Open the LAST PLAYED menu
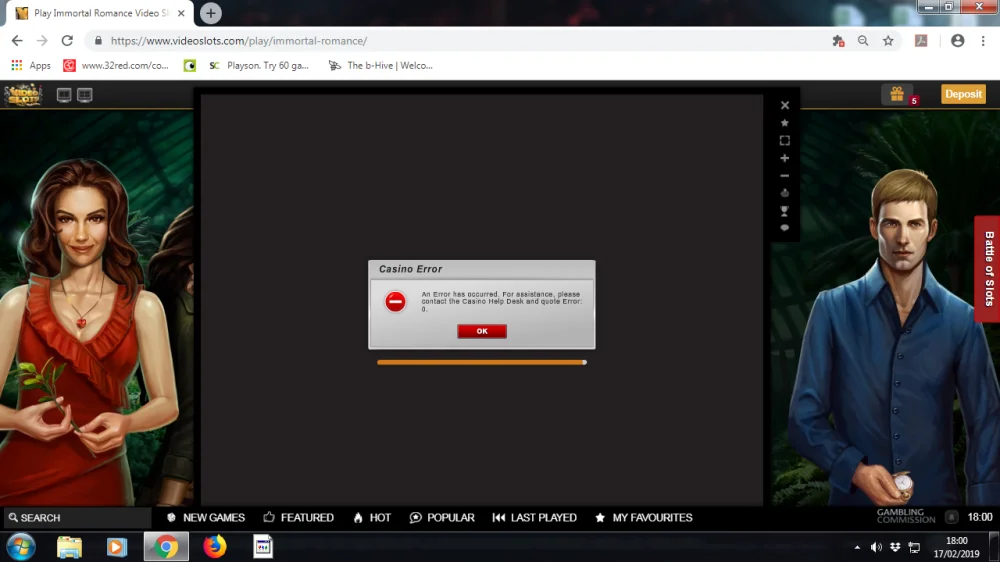Image resolution: width=1000 pixels, height=562 pixels. [x=534, y=517]
